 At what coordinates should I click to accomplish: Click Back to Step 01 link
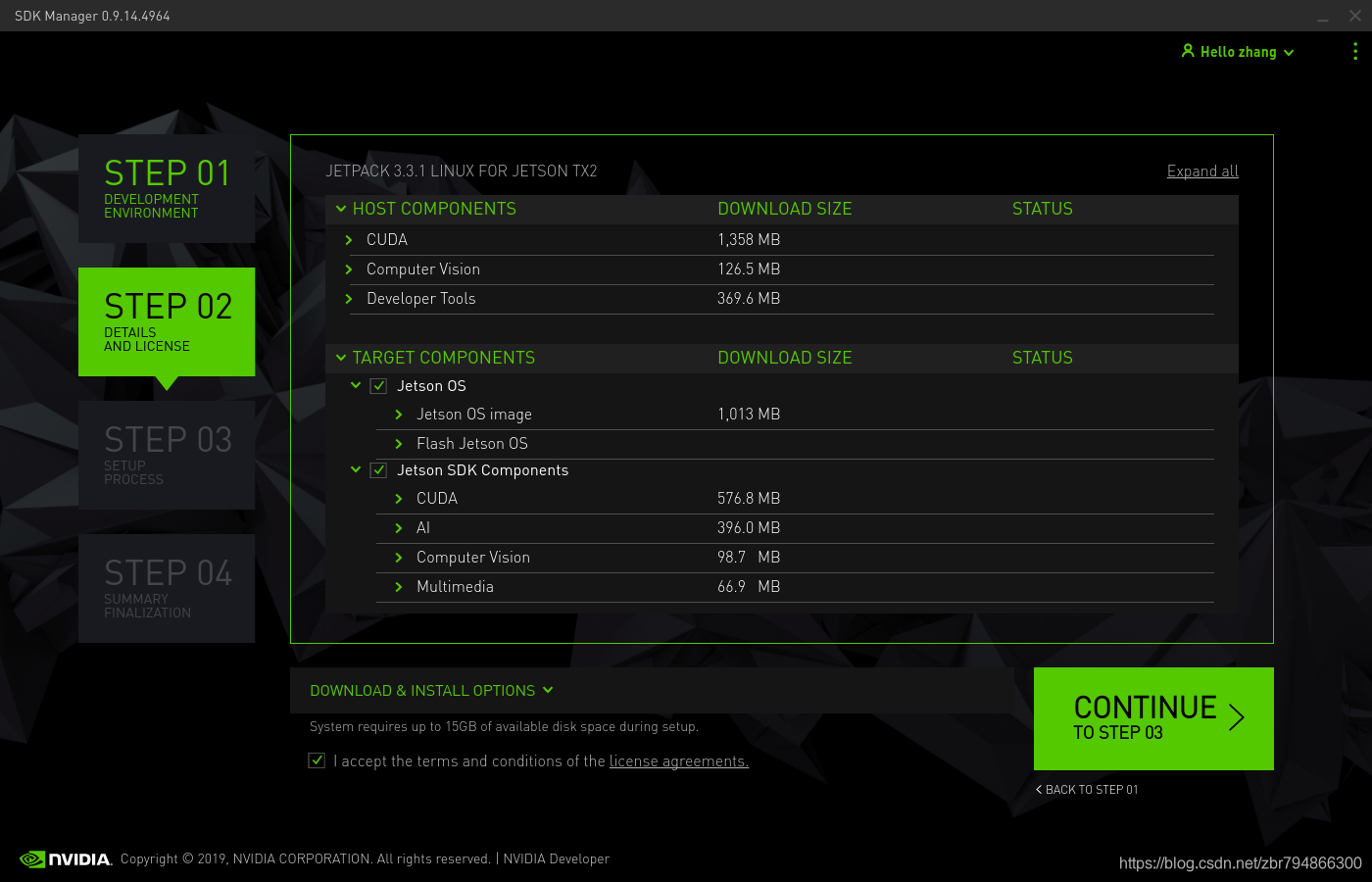pyautogui.click(x=1087, y=790)
